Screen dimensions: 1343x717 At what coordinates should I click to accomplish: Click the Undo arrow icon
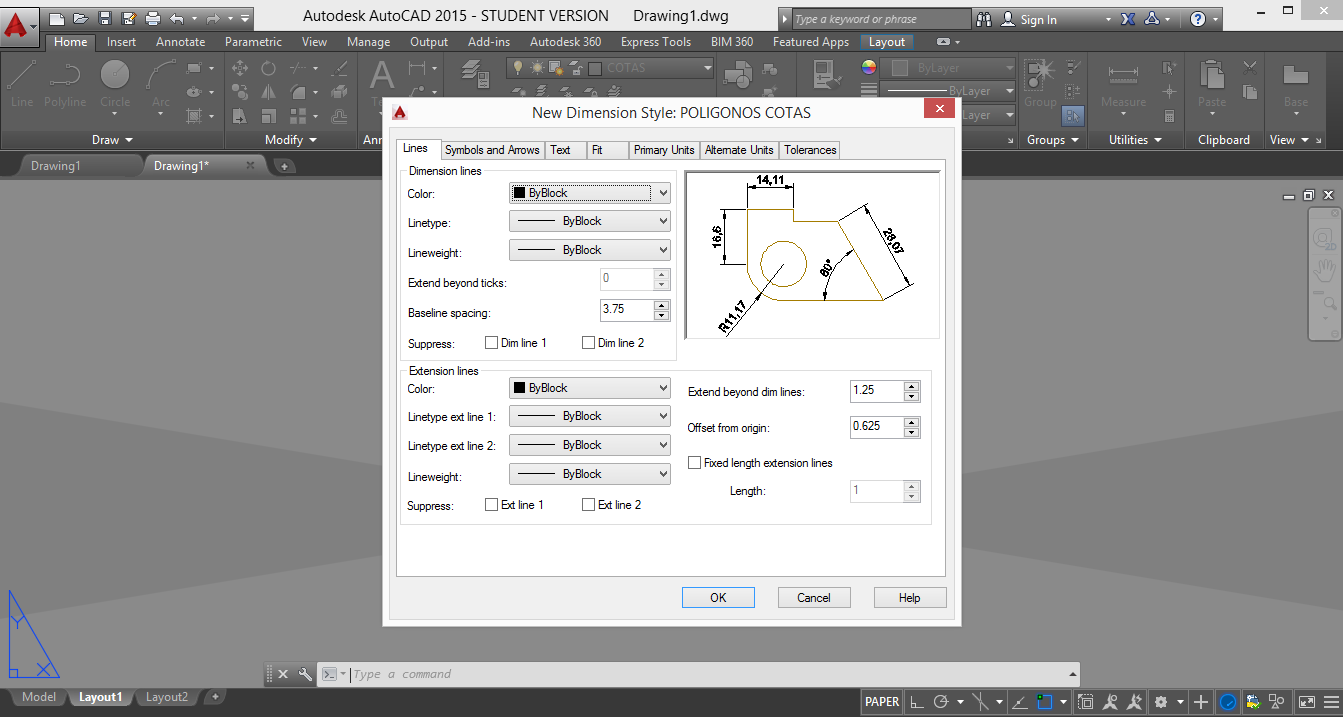[176, 18]
